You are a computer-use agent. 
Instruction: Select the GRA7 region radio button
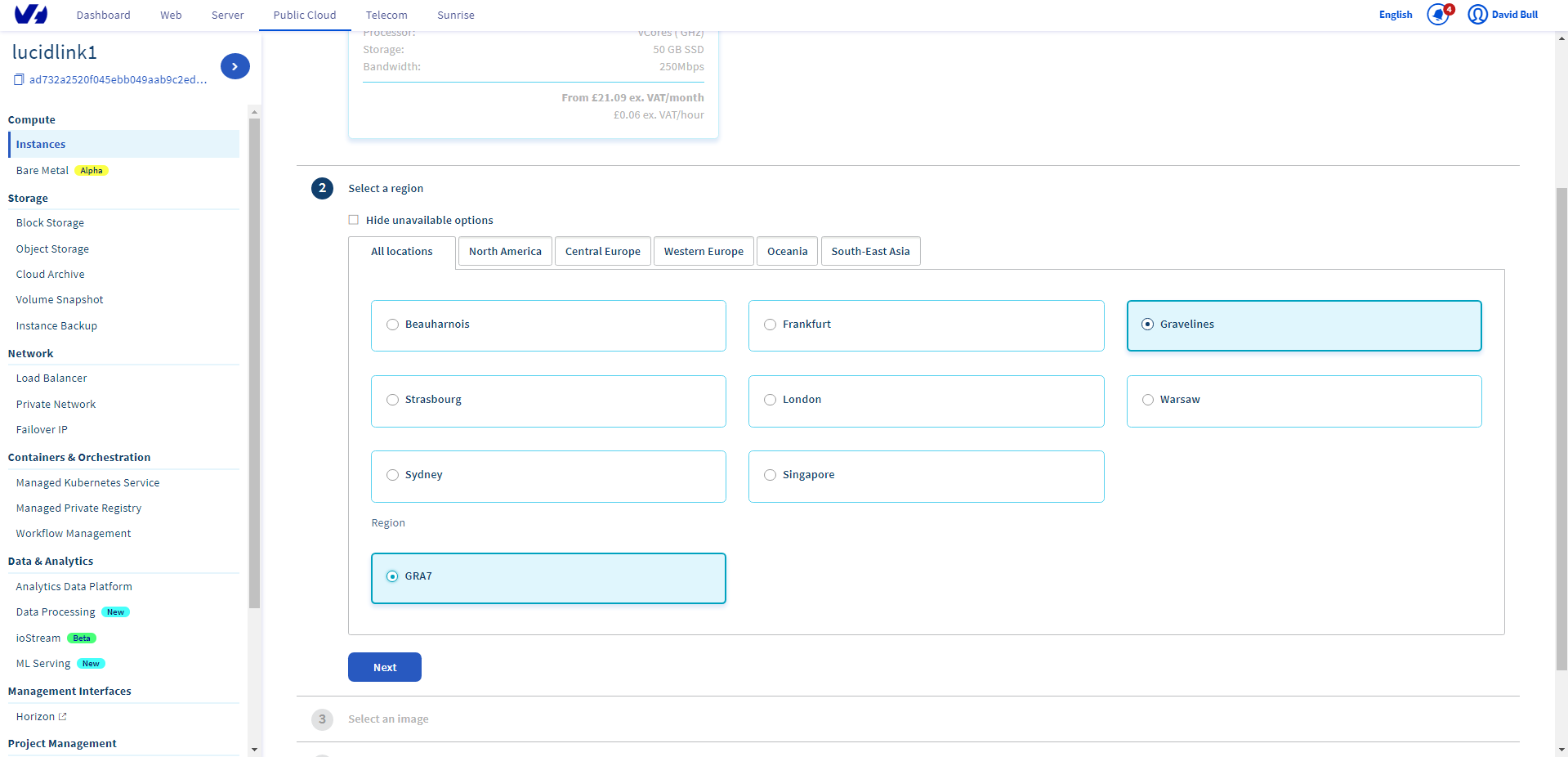point(392,576)
